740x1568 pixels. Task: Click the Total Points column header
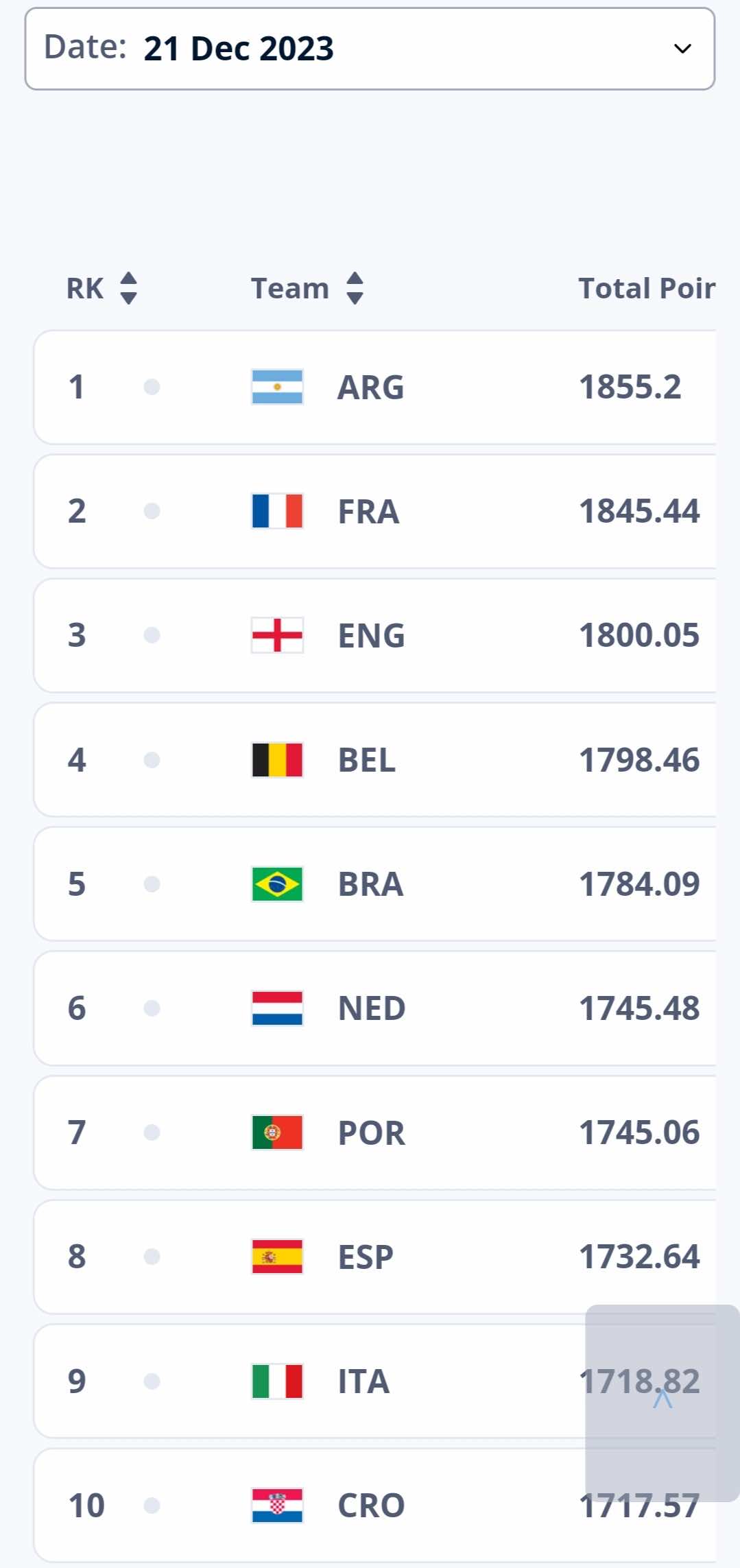point(647,288)
